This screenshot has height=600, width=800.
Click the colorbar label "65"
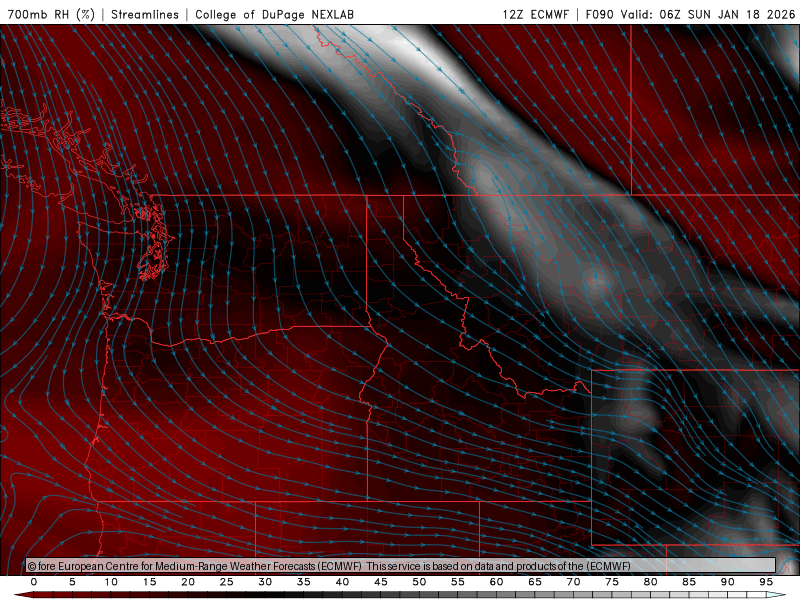535,582
